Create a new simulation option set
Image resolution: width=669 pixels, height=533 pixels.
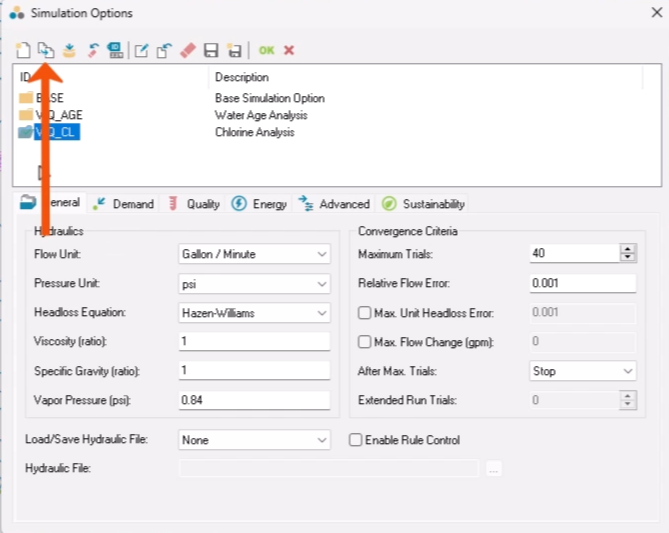[23, 50]
